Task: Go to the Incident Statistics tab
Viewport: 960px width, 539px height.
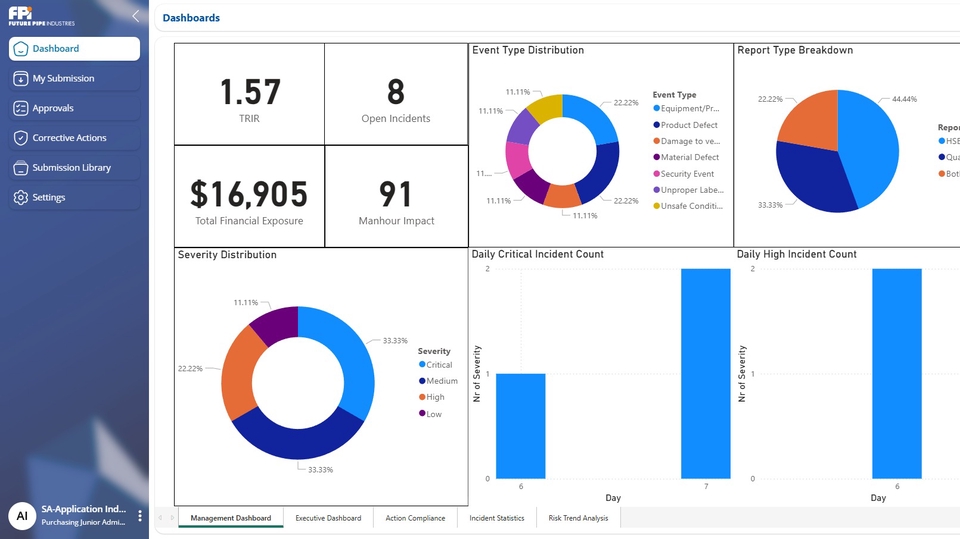Action: tap(497, 518)
